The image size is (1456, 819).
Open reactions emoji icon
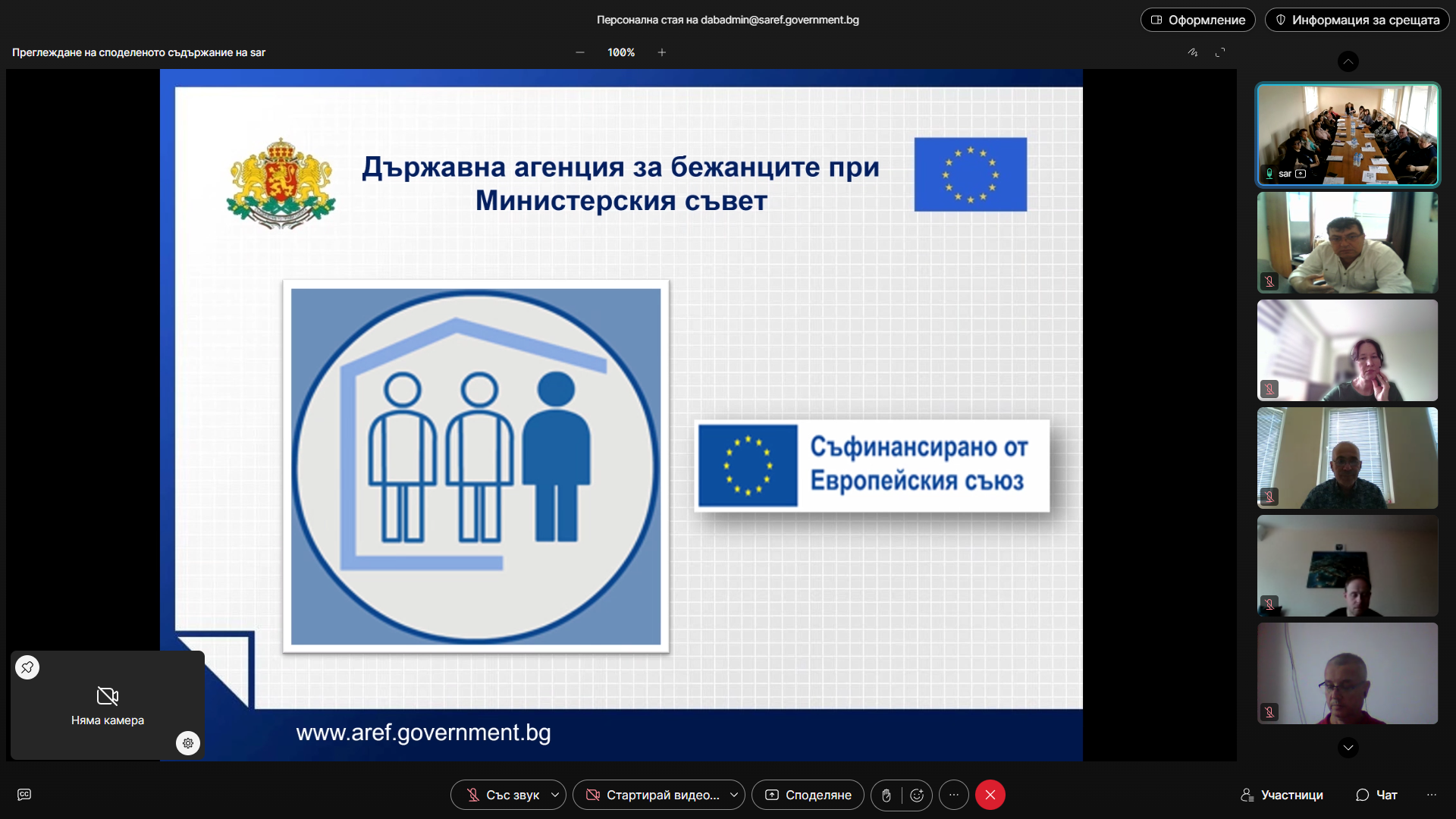[917, 795]
